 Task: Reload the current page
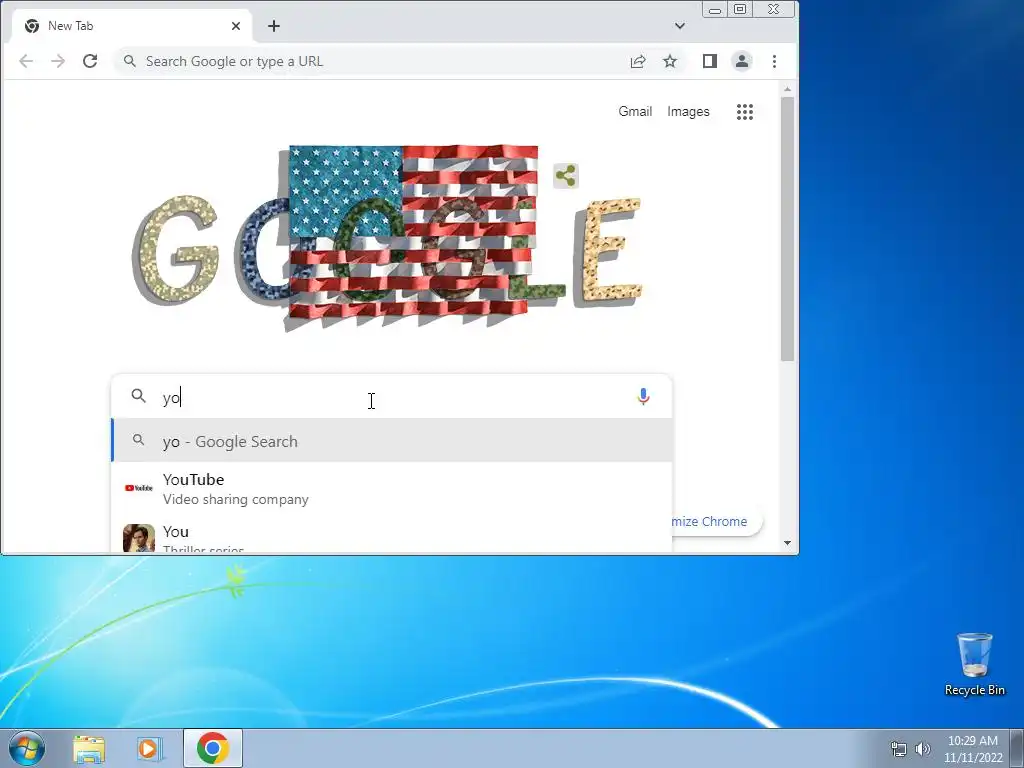click(90, 61)
